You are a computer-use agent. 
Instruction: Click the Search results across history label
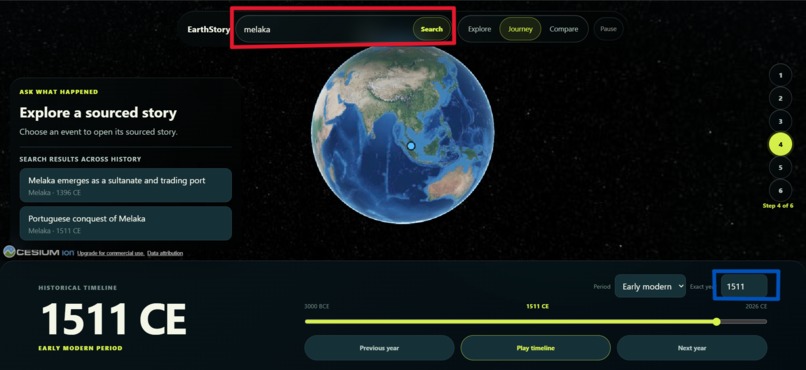(80, 159)
